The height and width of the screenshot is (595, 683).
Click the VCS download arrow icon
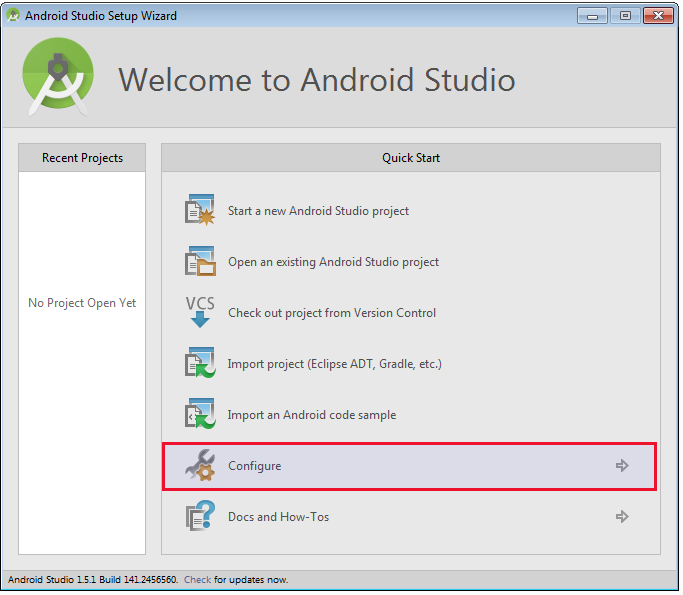[200, 312]
